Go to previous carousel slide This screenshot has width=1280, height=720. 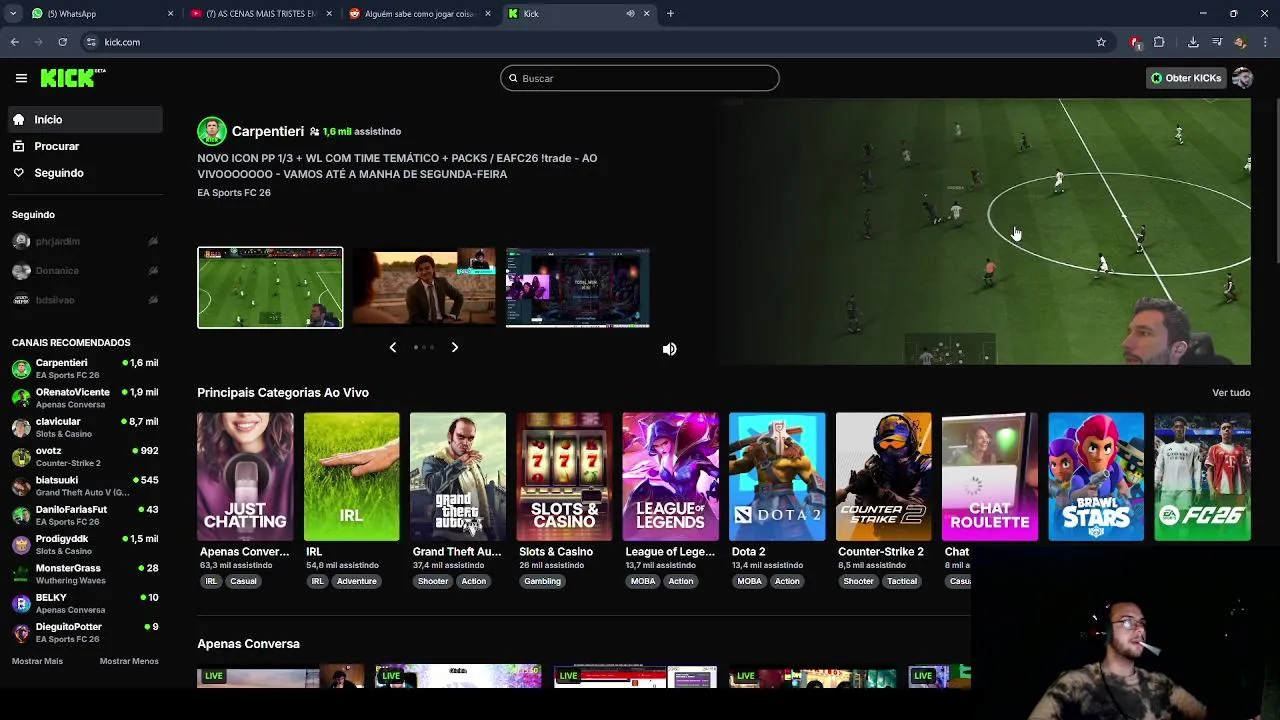(x=393, y=347)
